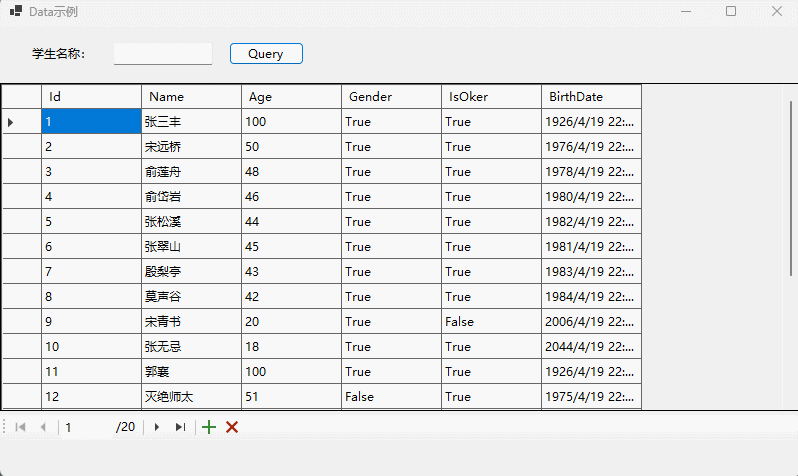
Task: Select Age cell 50 for 宋远桥
Action: [x=291, y=147]
